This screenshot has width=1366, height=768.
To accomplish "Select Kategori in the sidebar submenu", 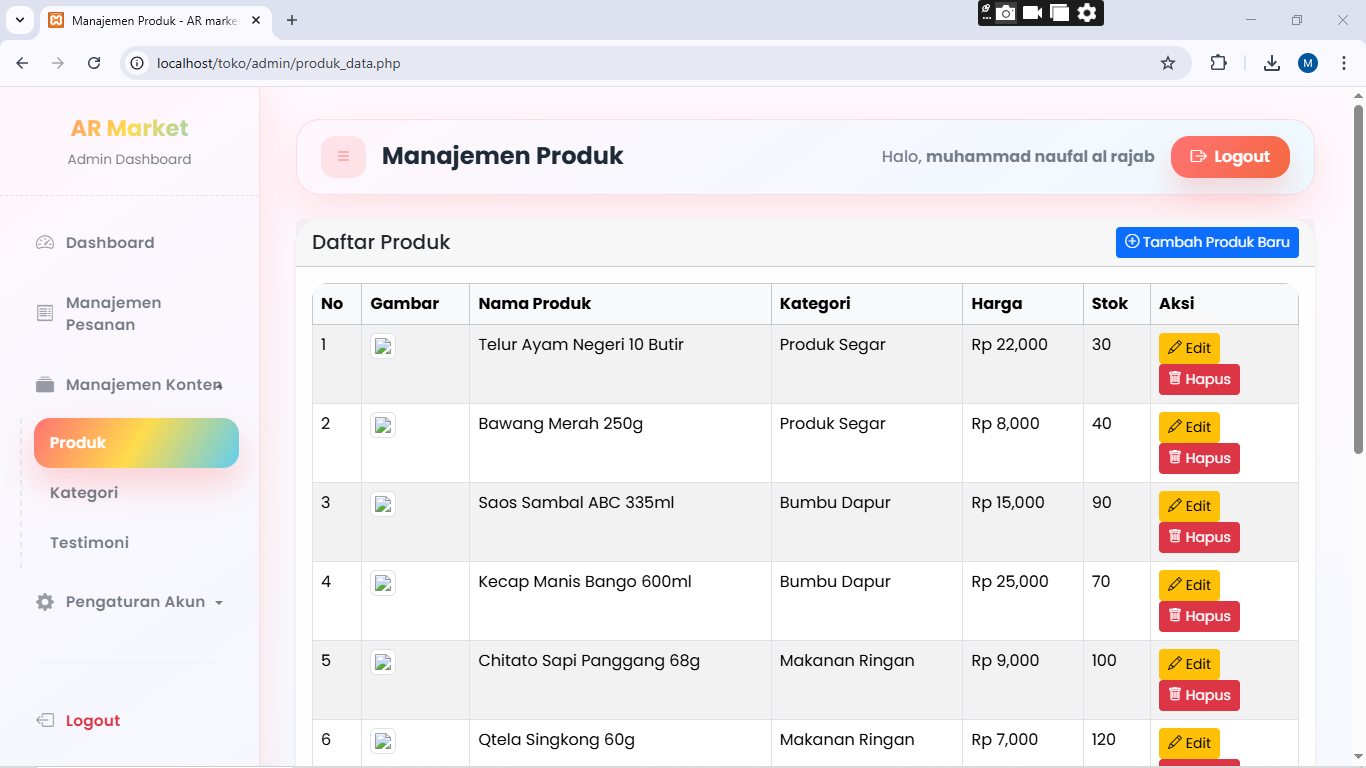I will (x=84, y=493).
